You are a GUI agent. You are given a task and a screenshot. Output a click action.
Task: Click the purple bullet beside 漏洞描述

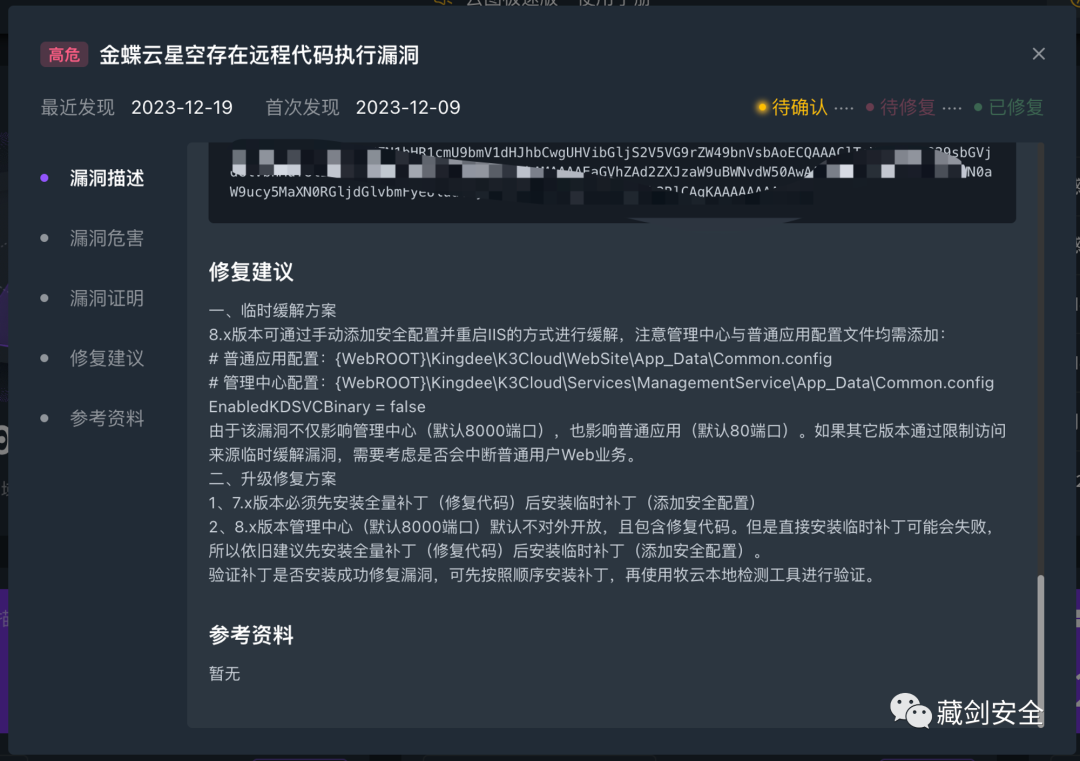[x=45, y=178]
